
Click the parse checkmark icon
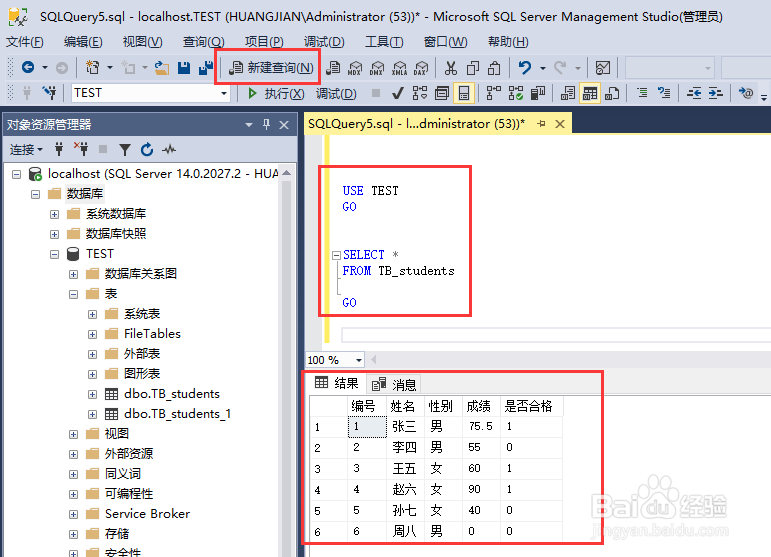click(x=398, y=93)
